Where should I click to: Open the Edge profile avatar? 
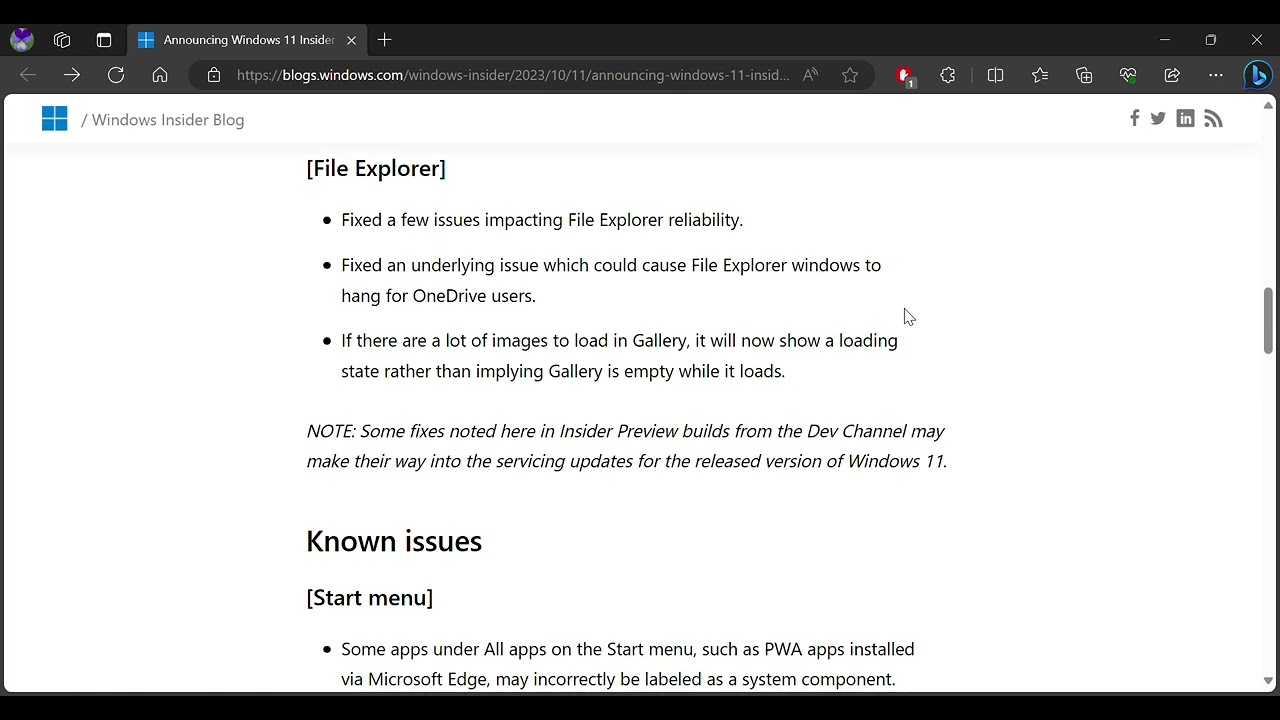(x=22, y=40)
